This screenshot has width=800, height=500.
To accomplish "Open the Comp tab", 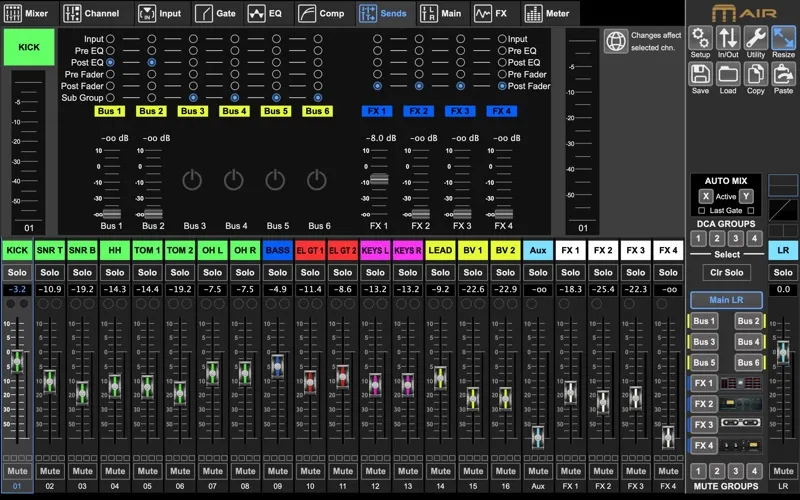I will (x=321, y=13).
